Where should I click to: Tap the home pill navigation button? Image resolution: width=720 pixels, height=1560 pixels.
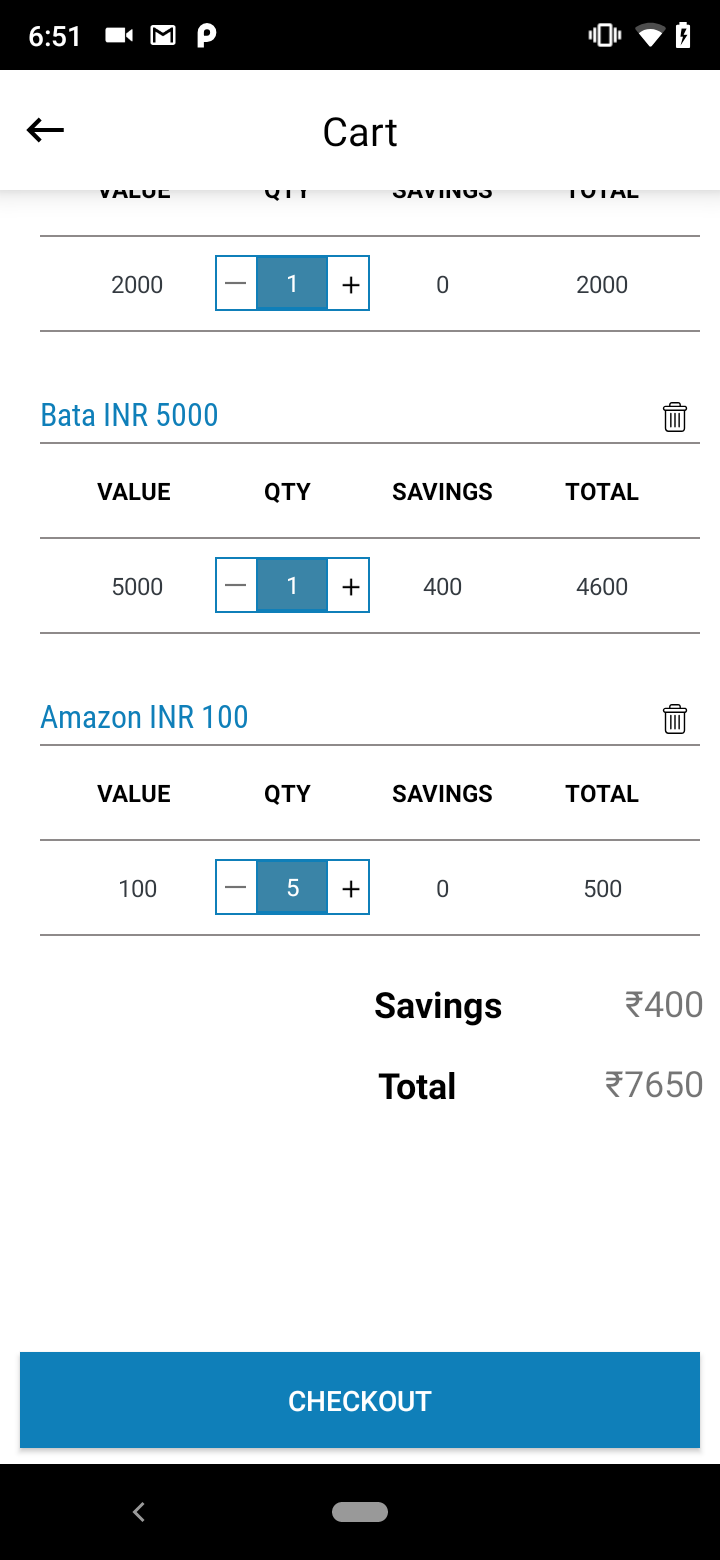click(360, 1512)
